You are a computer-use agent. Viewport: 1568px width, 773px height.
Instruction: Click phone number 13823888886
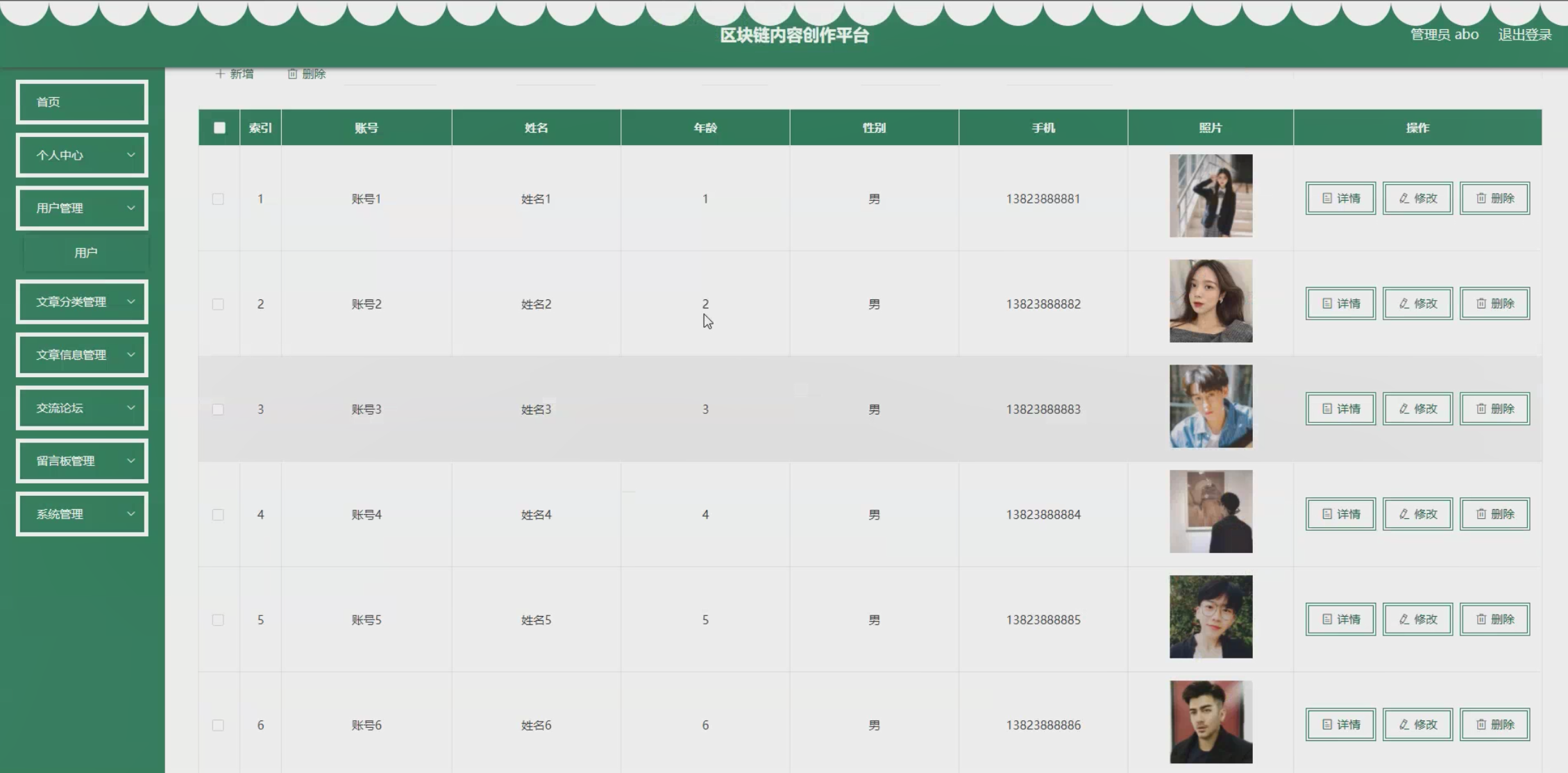pos(1043,725)
